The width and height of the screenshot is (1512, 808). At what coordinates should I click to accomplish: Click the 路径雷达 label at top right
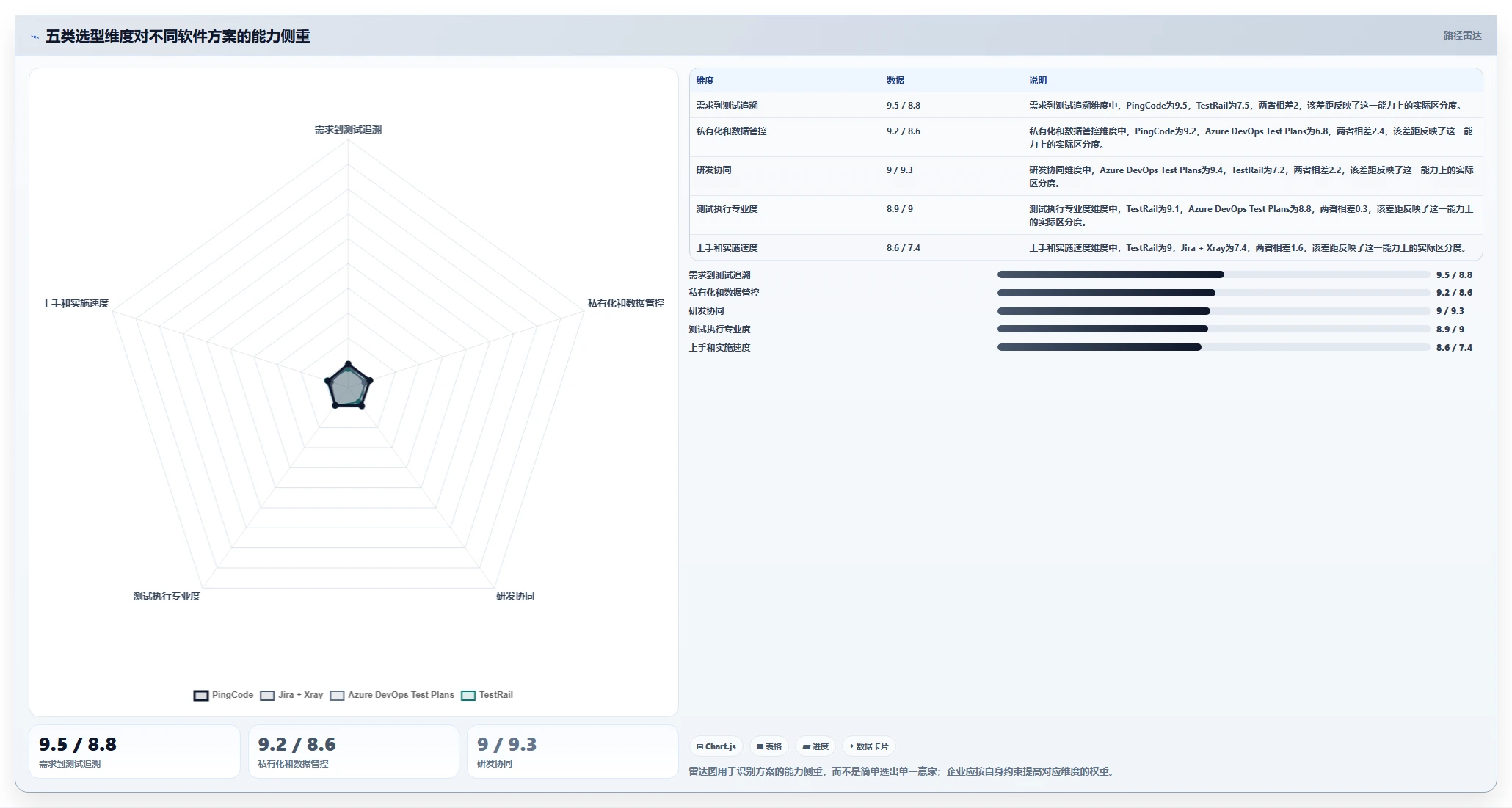coord(1462,35)
